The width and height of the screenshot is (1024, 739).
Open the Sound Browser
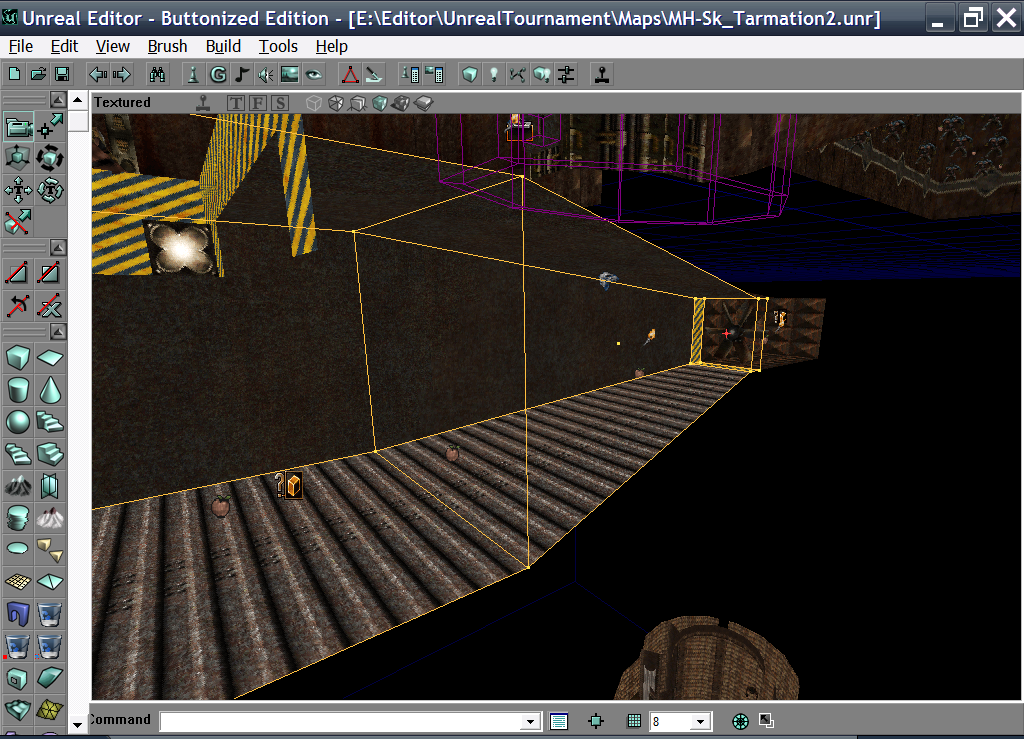coord(265,73)
